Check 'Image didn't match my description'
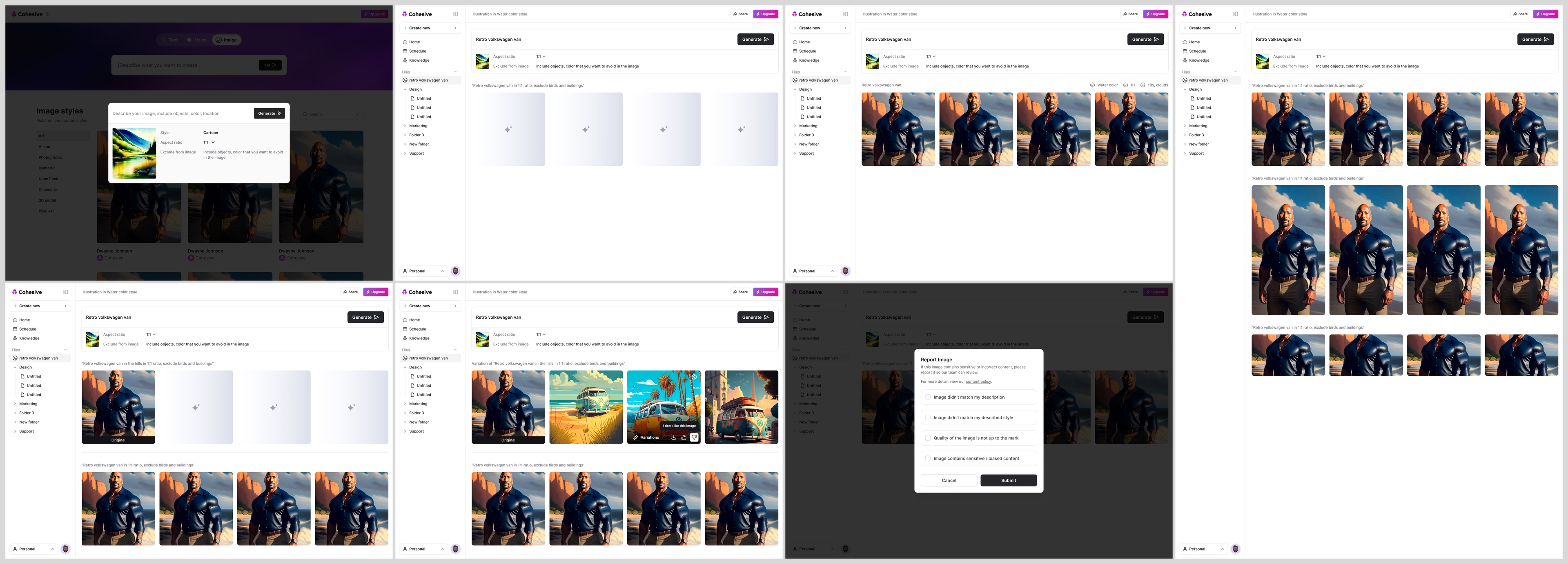 point(928,397)
